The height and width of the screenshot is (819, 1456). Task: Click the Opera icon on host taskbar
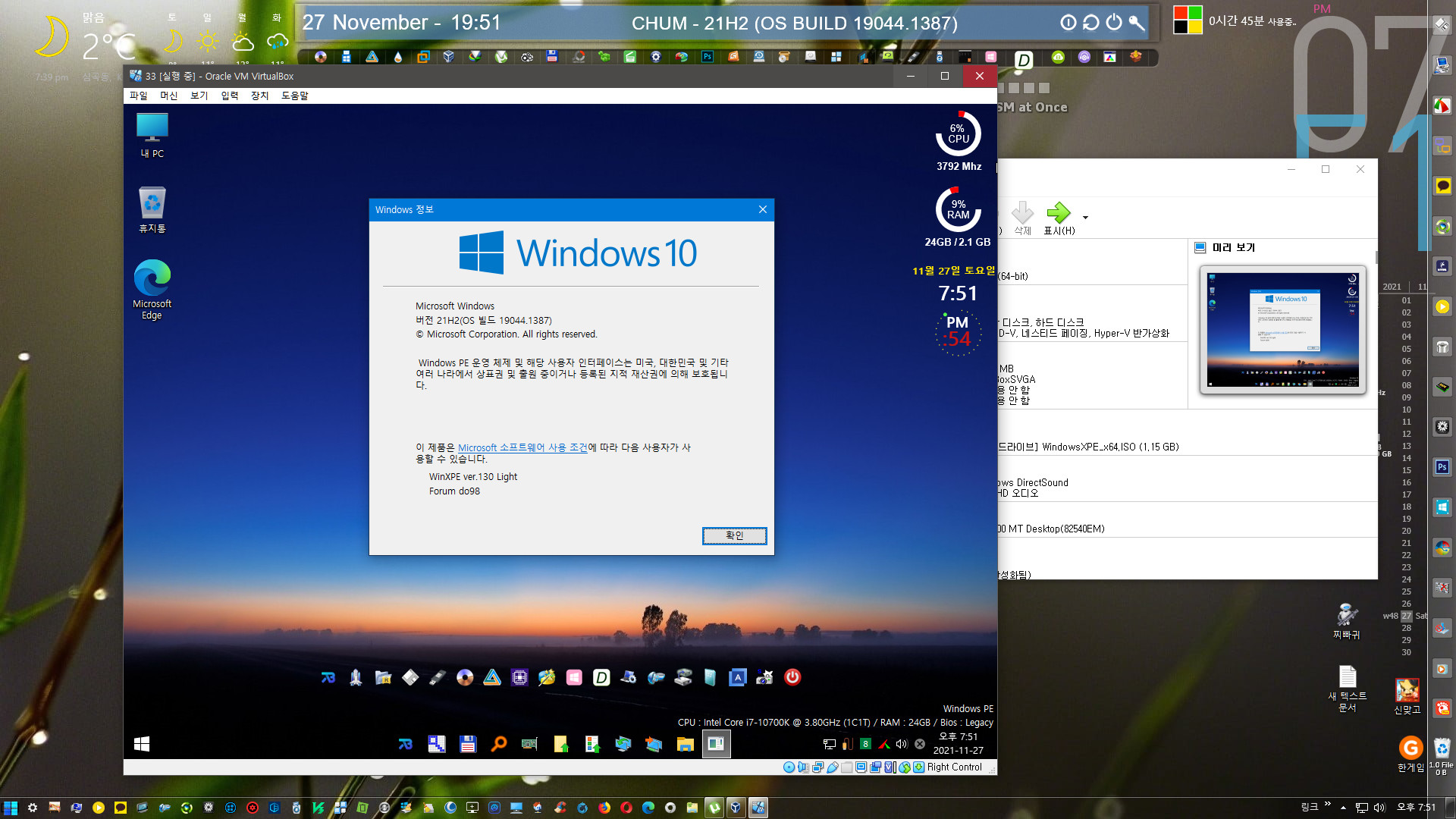click(x=626, y=808)
